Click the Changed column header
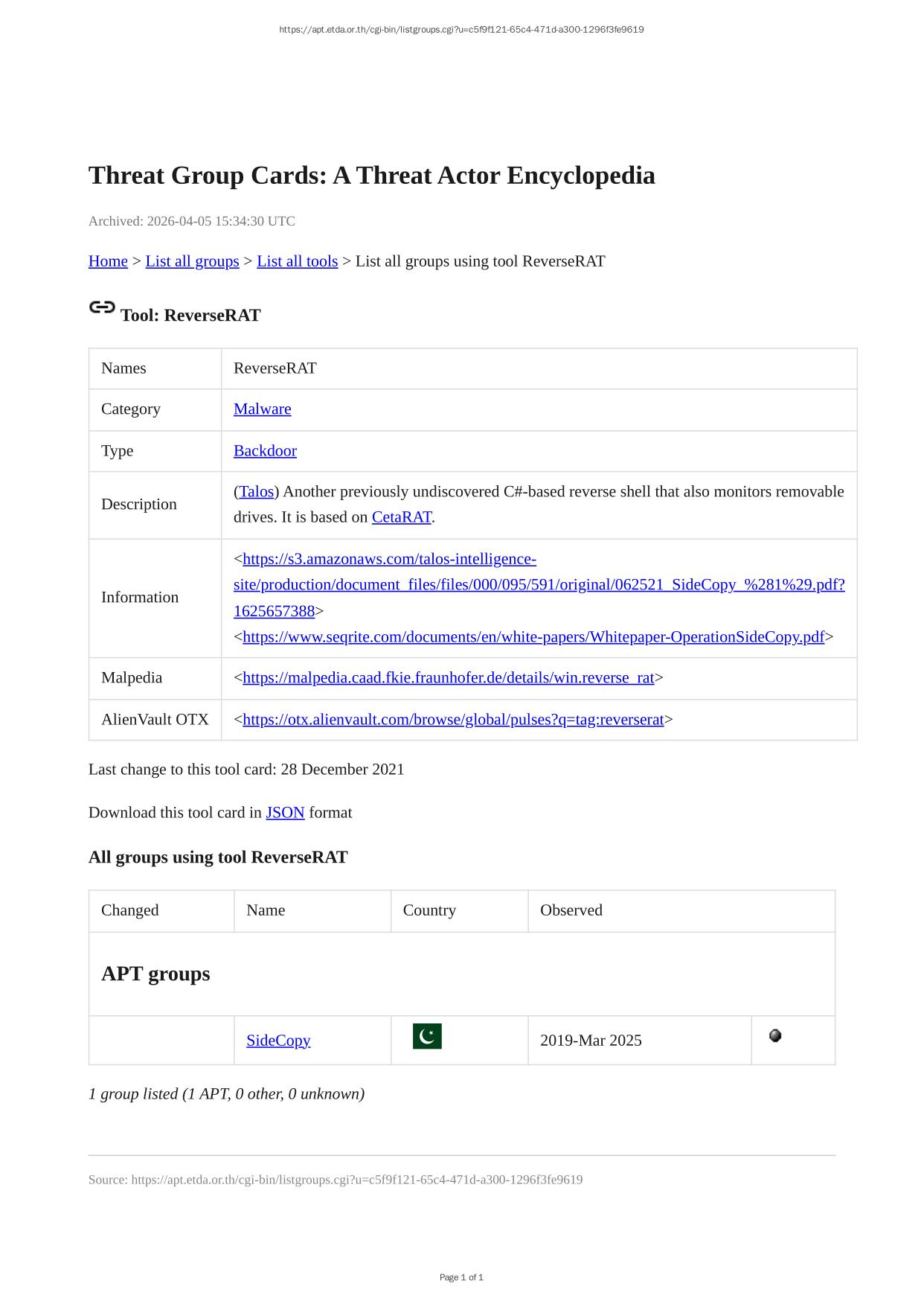This screenshot has height=1307, width=924. point(130,910)
